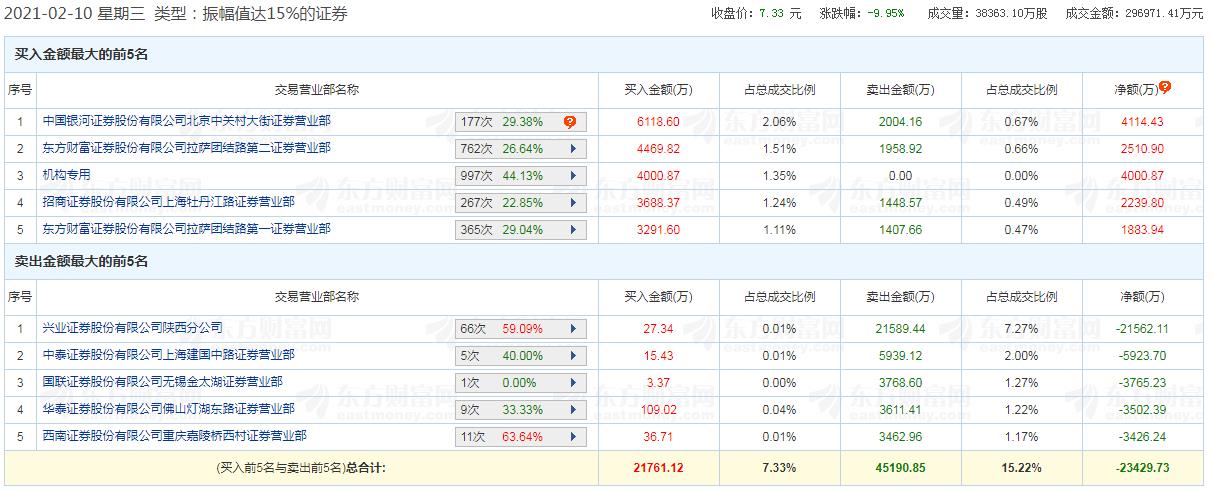1213x492 pixels.
Task: Open 招商证券上海牡丹江路证券营业部 link
Action: [x=169, y=202]
